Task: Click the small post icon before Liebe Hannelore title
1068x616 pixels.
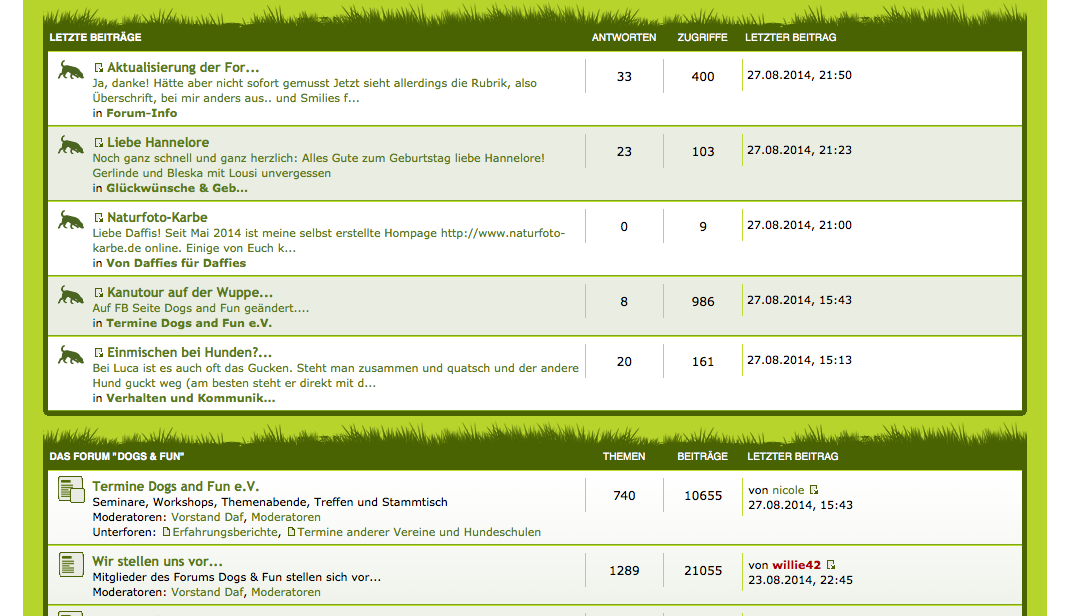Action: (99, 143)
